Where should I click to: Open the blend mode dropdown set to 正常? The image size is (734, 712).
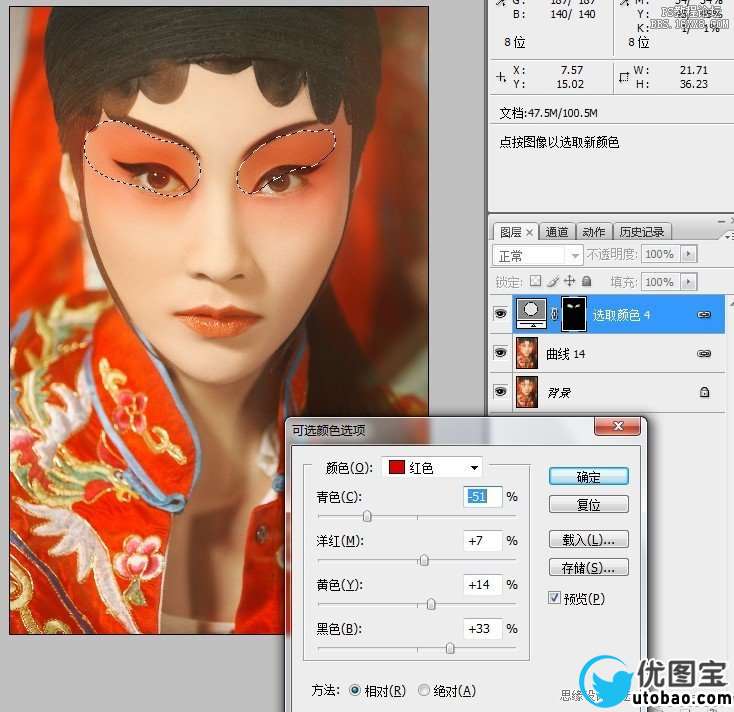[537, 255]
